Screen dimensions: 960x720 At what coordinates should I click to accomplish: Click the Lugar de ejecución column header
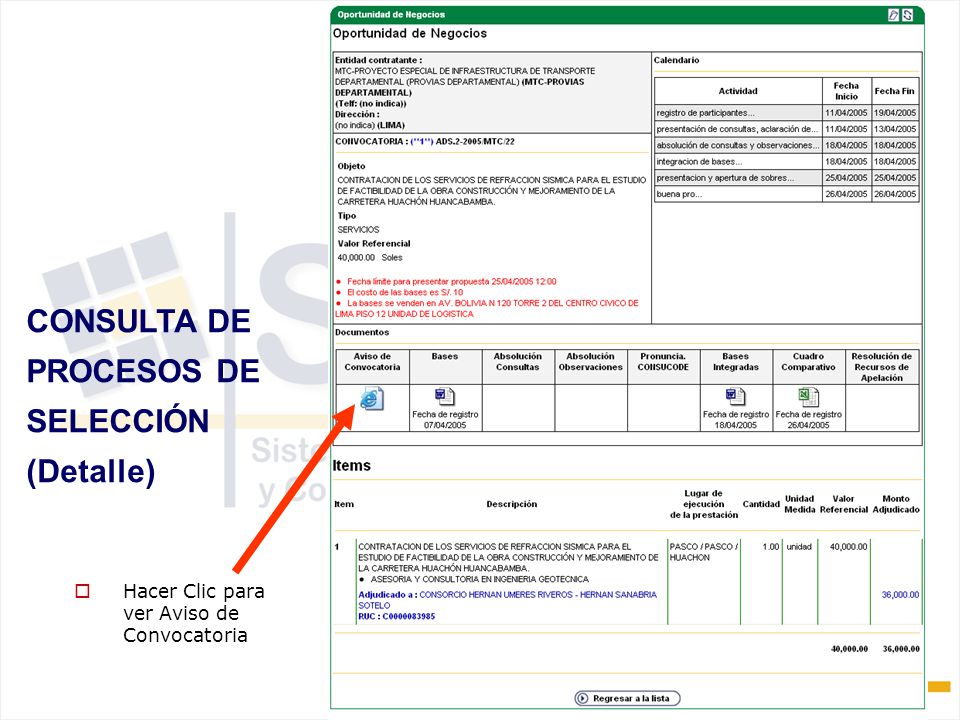pos(703,504)
